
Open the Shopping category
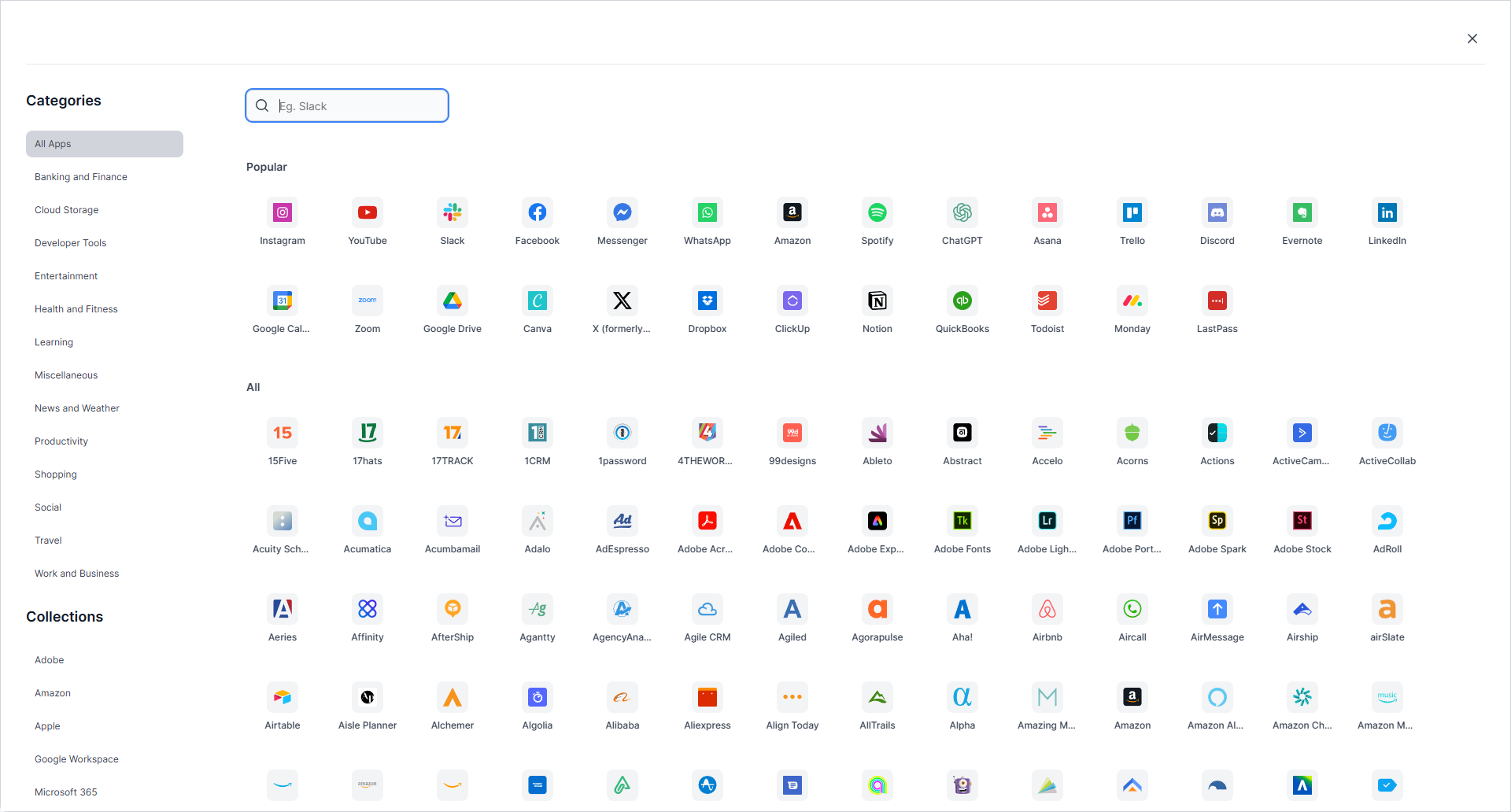tap(105, 474)
